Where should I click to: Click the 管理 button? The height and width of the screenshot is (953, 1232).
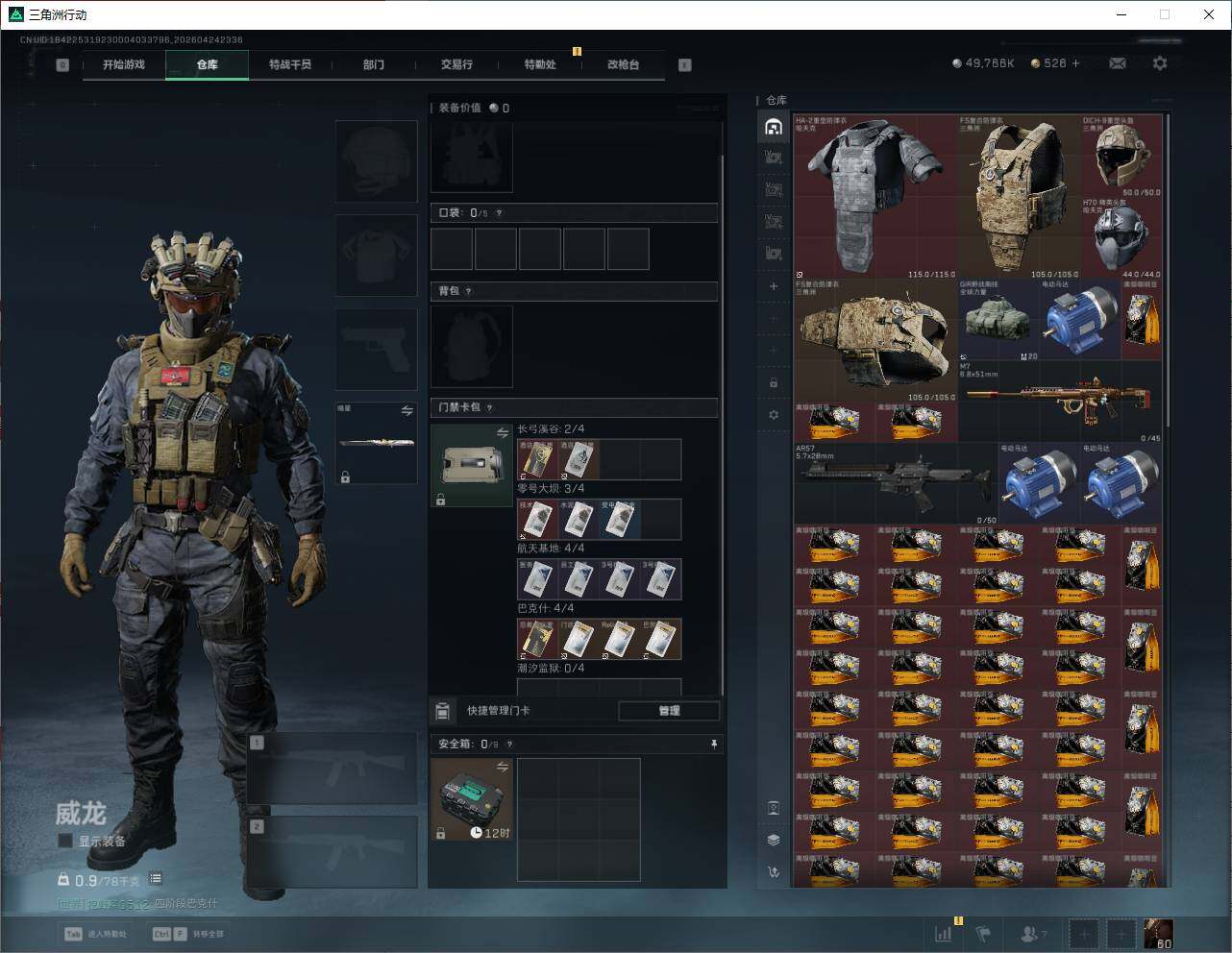[669, 711]
